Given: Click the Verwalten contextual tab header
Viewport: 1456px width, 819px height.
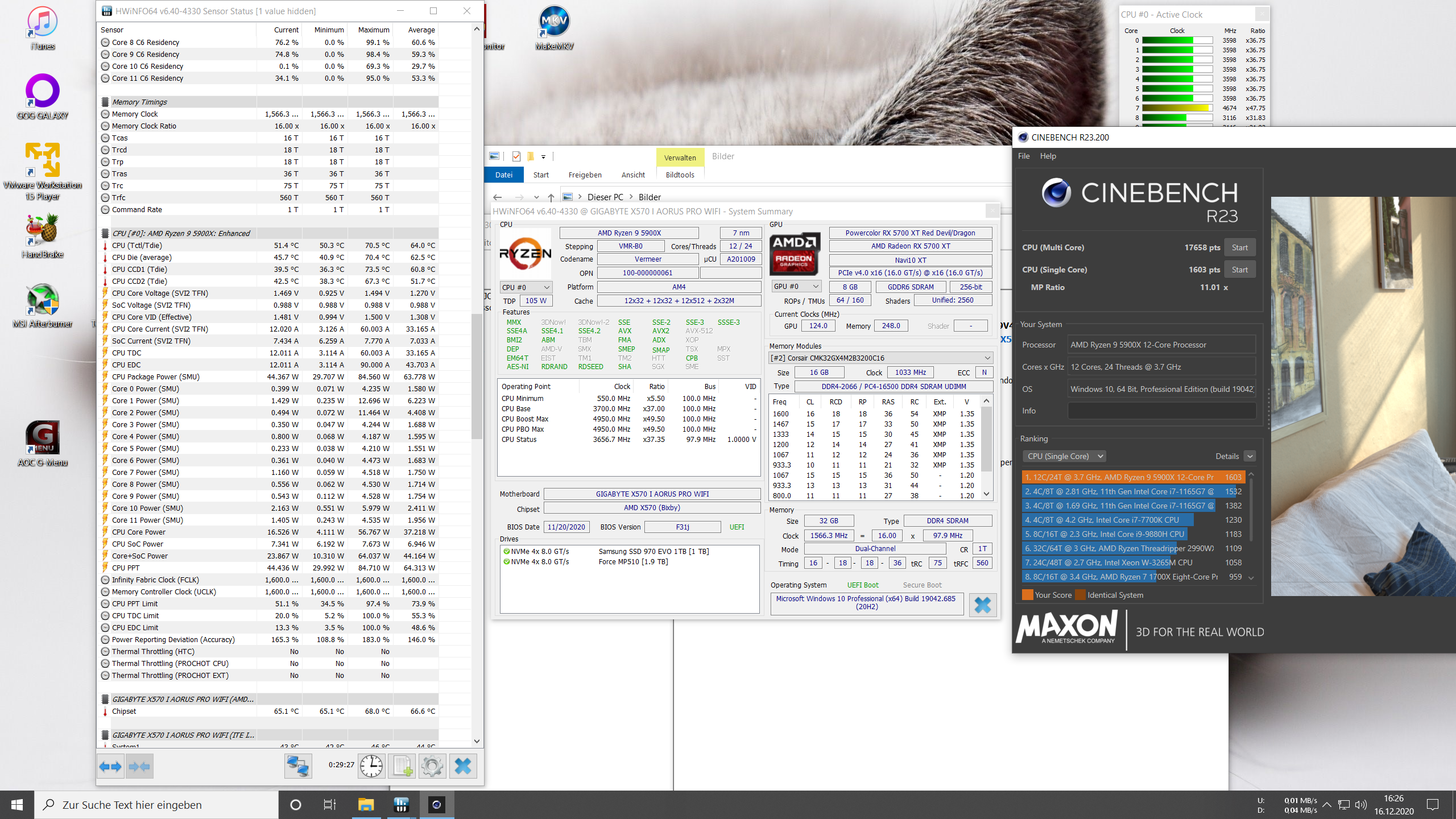Looking at the screenshot, I should click(x=680, y=158).
